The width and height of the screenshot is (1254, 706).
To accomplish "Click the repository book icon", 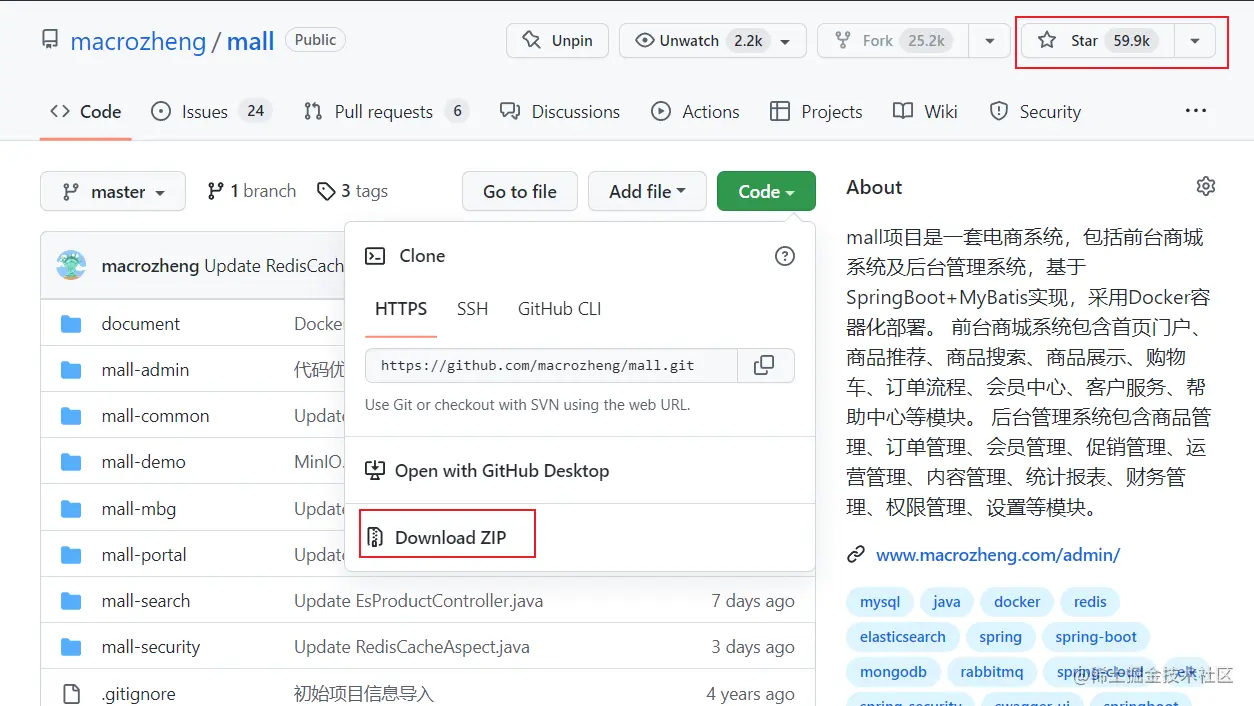I will pos(49,40).
